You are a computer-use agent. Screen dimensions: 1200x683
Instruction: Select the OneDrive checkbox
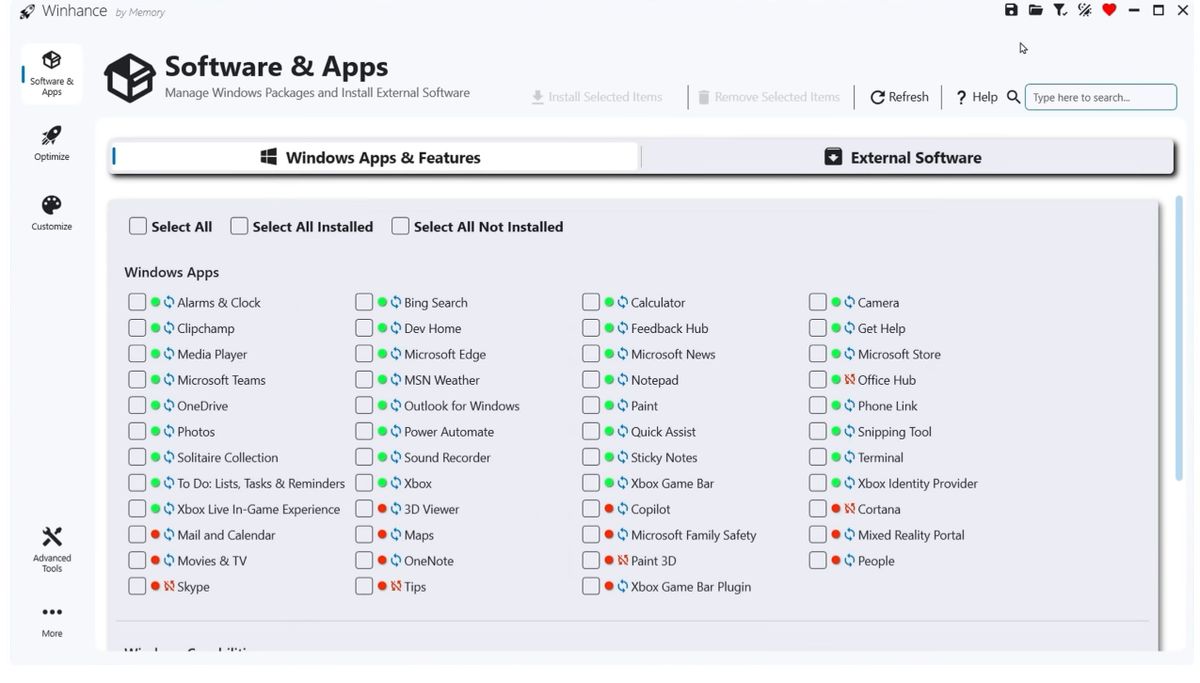(137, 406)
